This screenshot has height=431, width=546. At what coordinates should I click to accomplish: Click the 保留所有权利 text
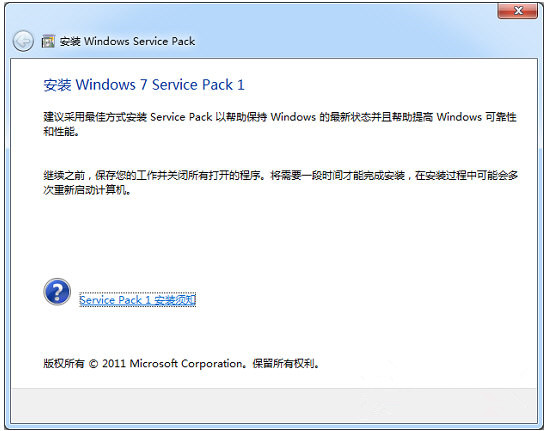[x=283, y=364]
